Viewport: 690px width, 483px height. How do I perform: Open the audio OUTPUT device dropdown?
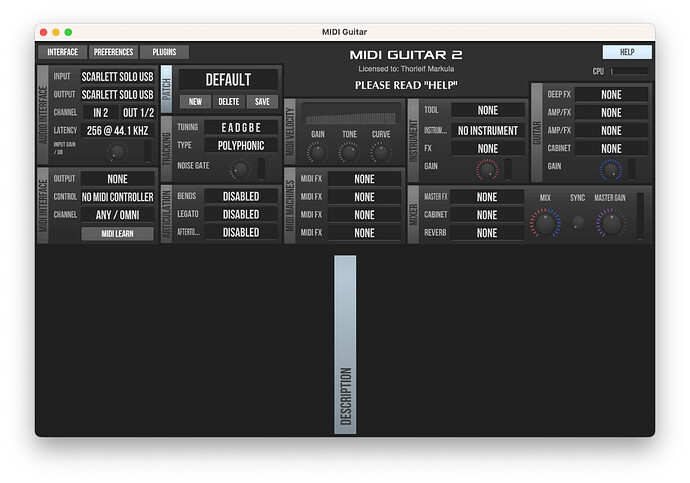(117, 95)
